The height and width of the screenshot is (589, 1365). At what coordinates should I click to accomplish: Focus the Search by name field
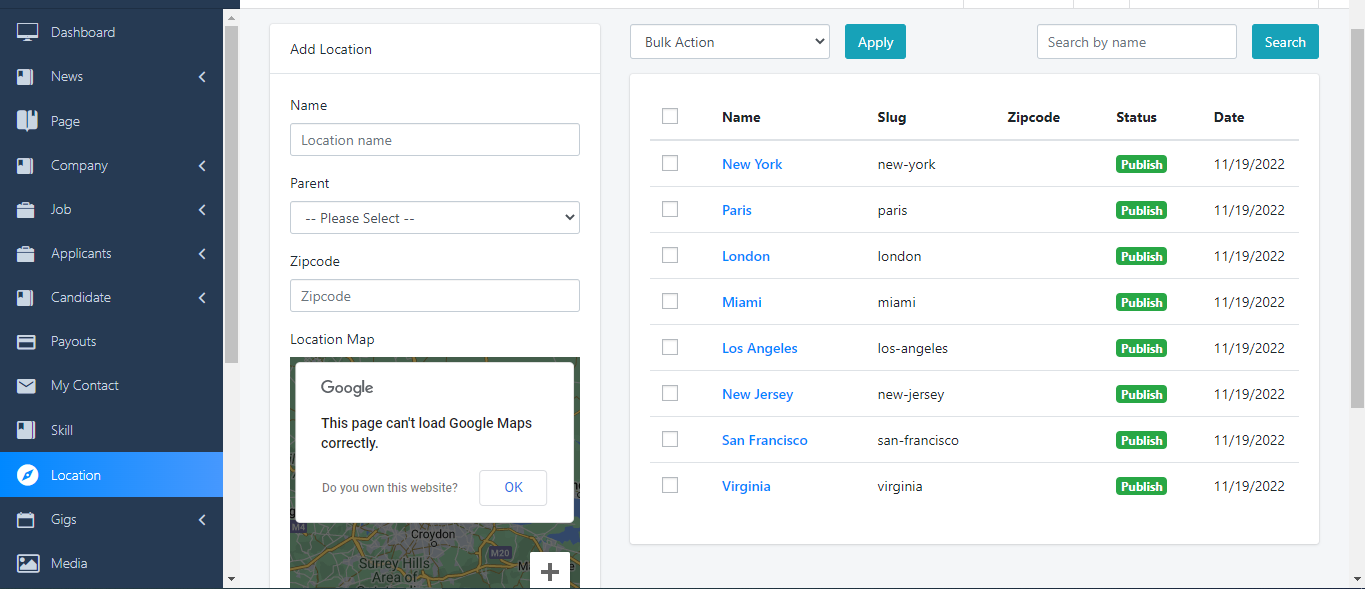pos(1136,42)
